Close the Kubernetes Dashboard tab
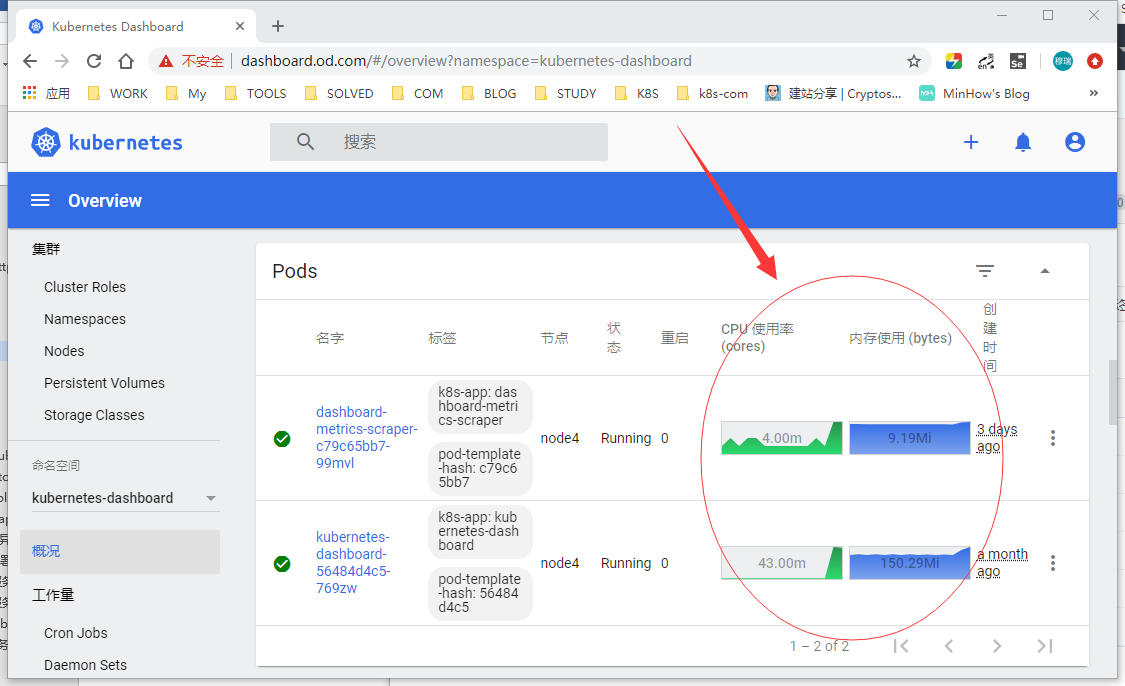The width and height of the screenshot is (1125, 686). click(240, 26)
